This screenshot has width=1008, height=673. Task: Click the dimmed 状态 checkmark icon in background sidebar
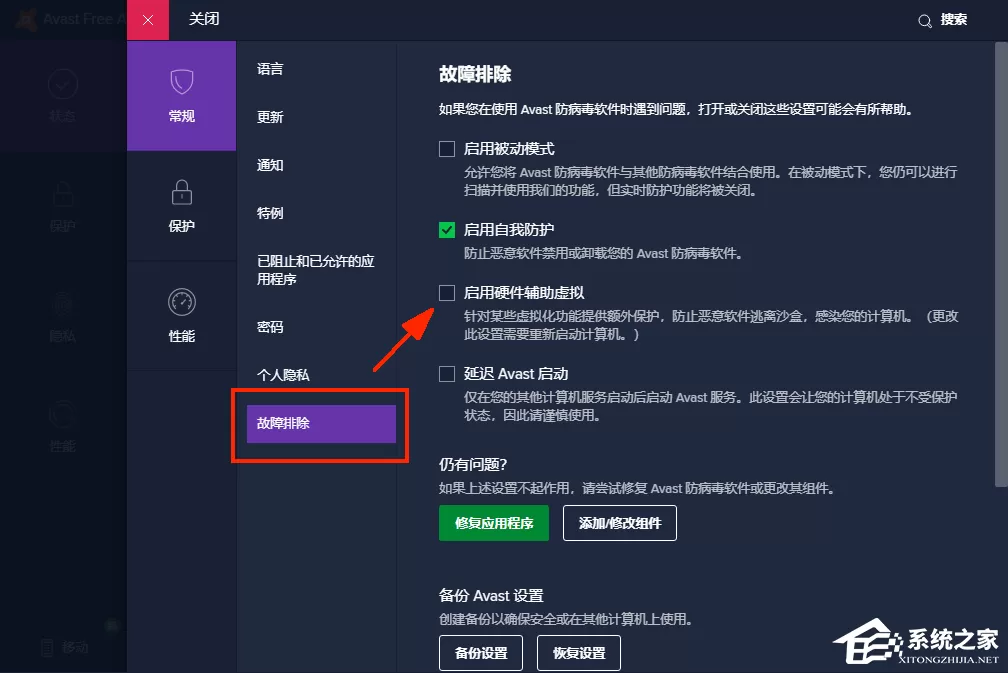coord(62,84)
